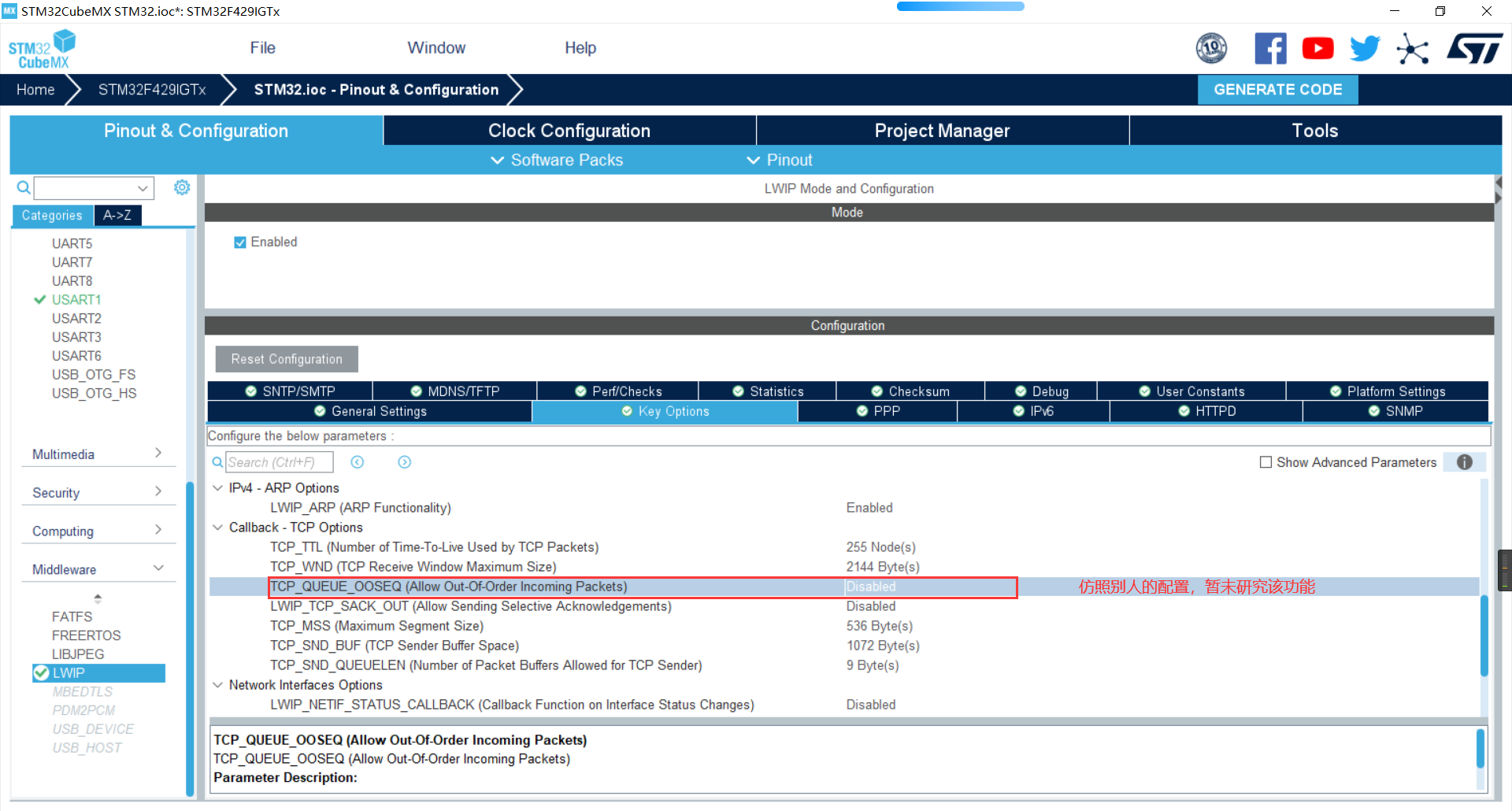1512x811 pixels.
Task: Expand the Multimedia category
Action: [x=98, y=454]
